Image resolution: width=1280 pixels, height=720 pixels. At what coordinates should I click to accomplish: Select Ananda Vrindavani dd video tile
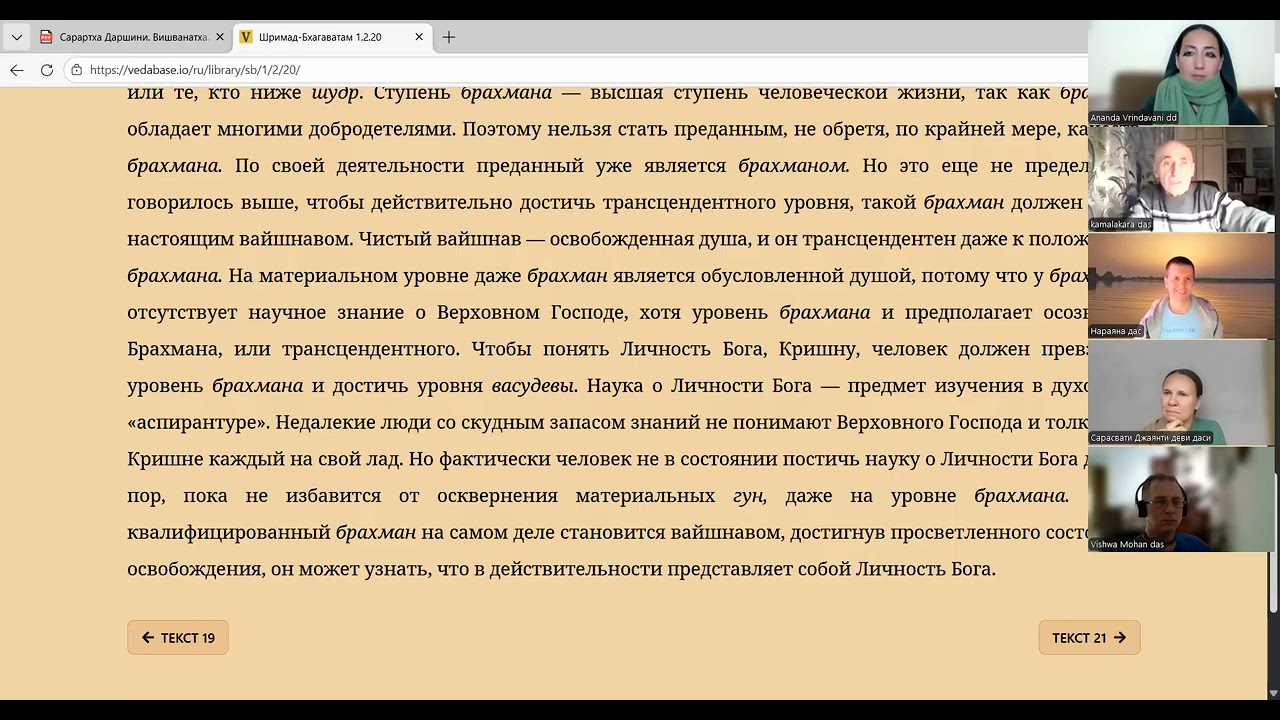(1181, 72)
